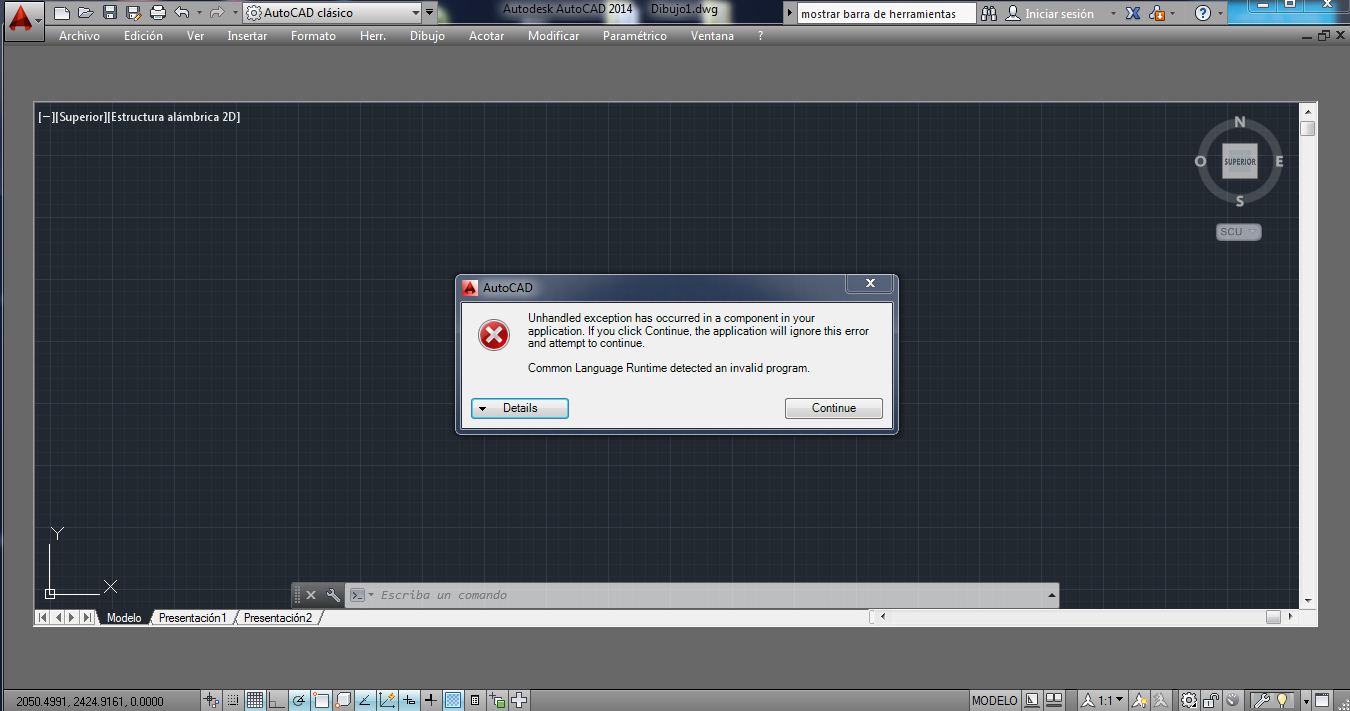Open Quick View Layouts in status bar

click(x=1032, y=700)
